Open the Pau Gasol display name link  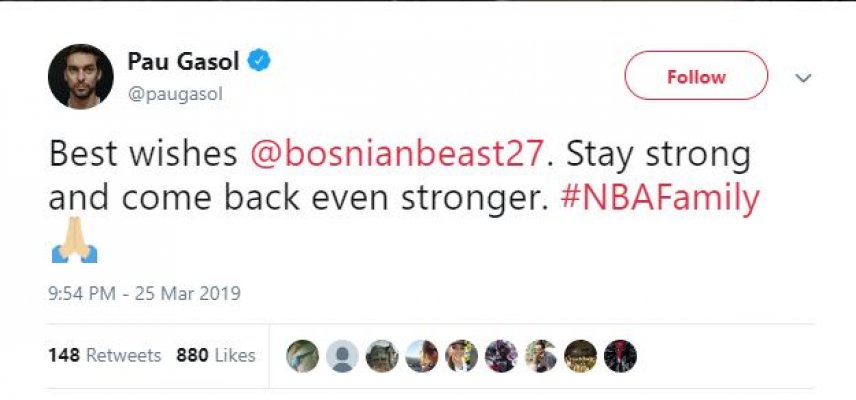click(183, 62)
